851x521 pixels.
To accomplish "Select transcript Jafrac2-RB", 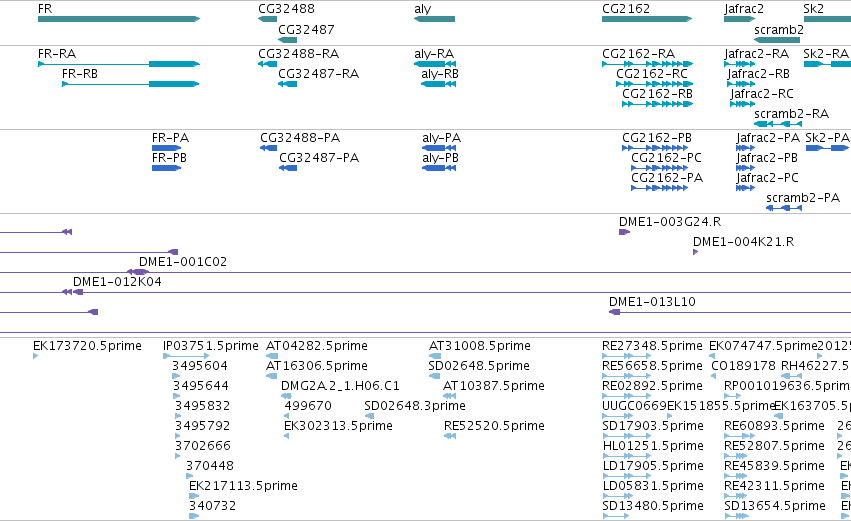I will coord(741,84).
